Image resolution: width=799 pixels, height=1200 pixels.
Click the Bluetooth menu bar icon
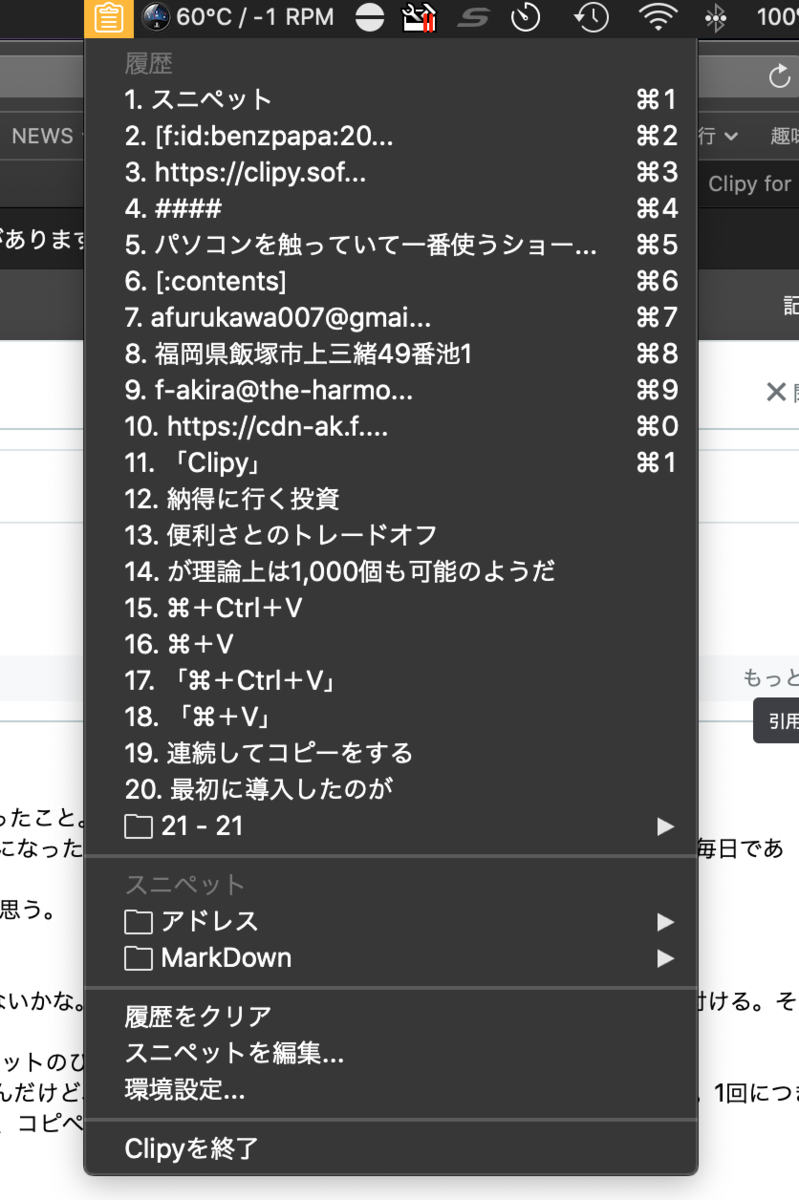[715, 17]
